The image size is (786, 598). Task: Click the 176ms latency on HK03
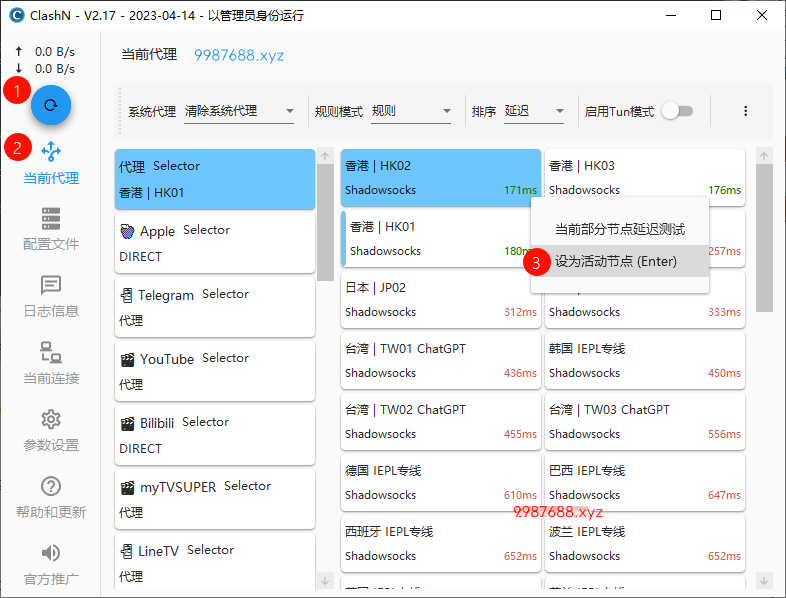coord(724,190)
